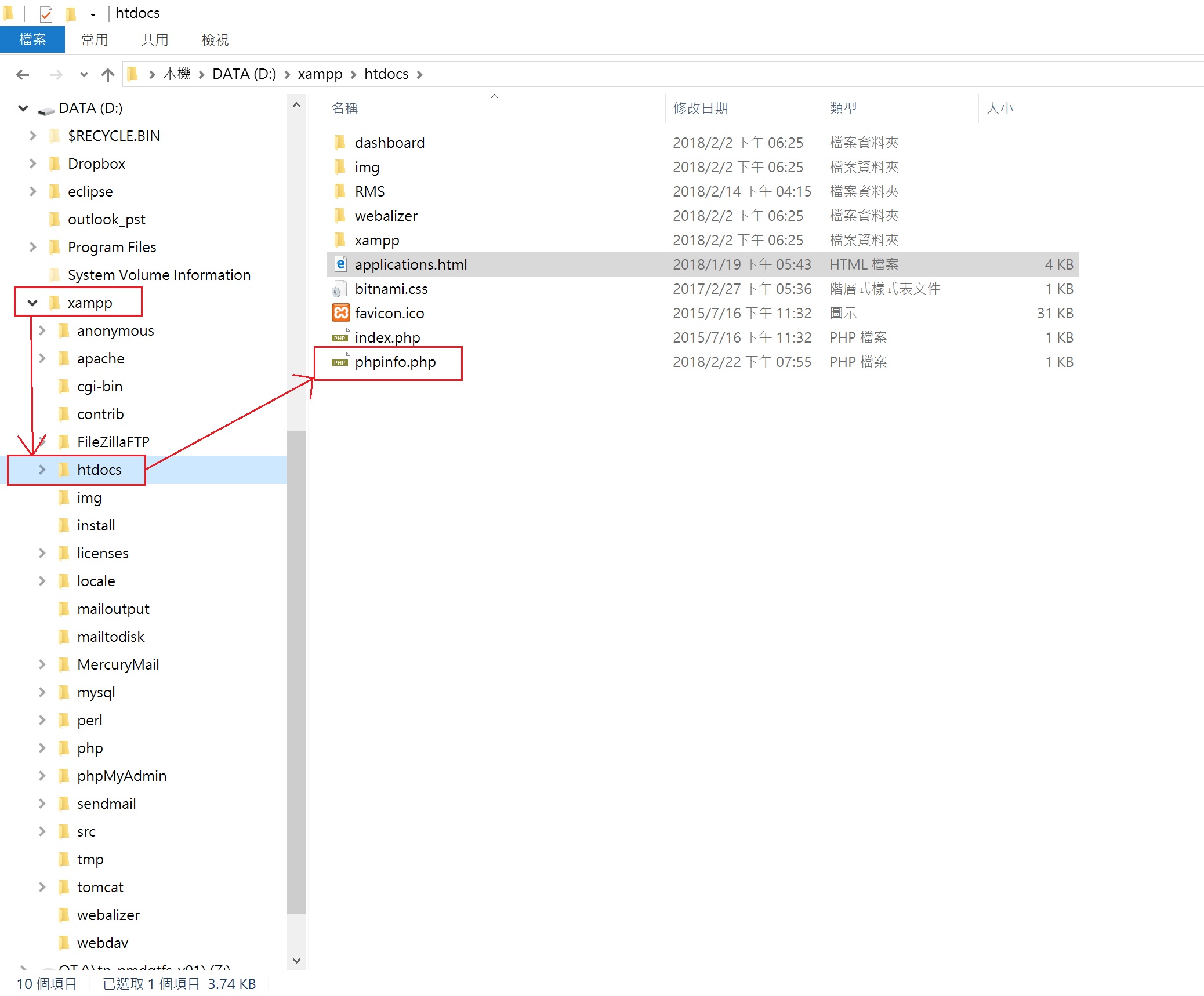Expand the $RECYCLE.BIN tree node
This screenshot has height=996, width=1204.
(x=32, y=136)
